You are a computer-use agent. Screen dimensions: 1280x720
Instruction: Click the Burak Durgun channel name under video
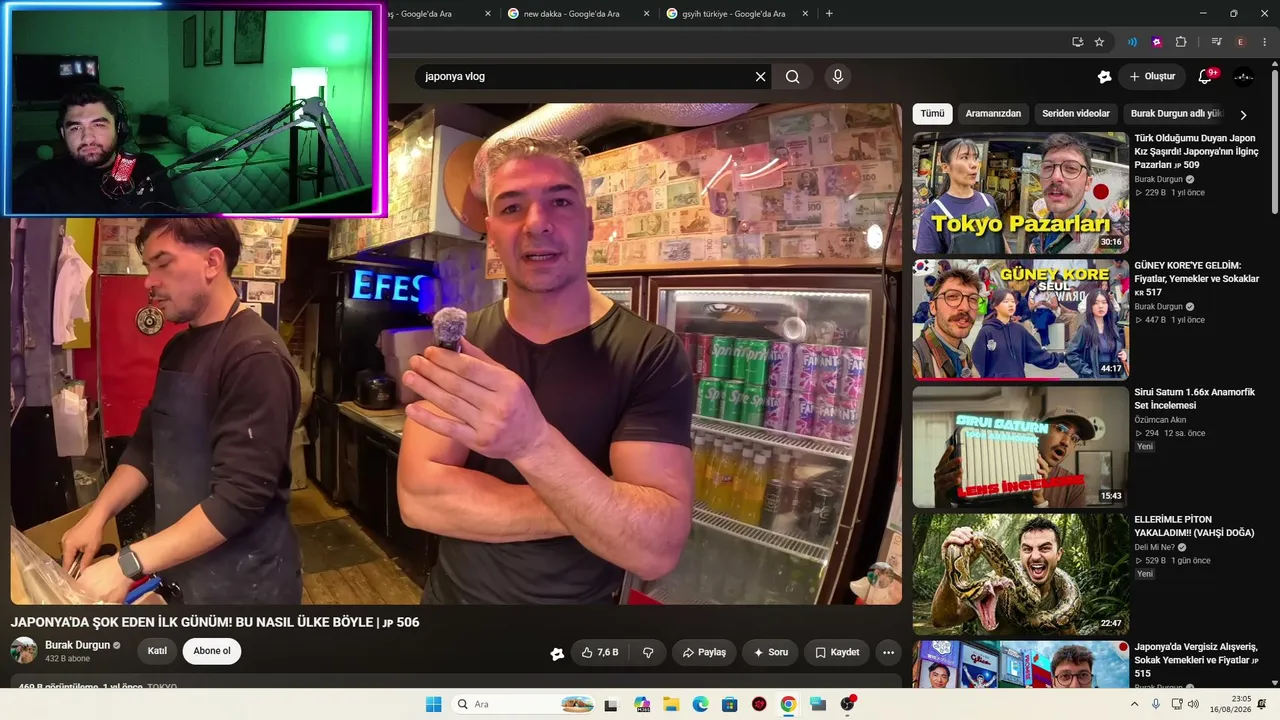[77, 645]
